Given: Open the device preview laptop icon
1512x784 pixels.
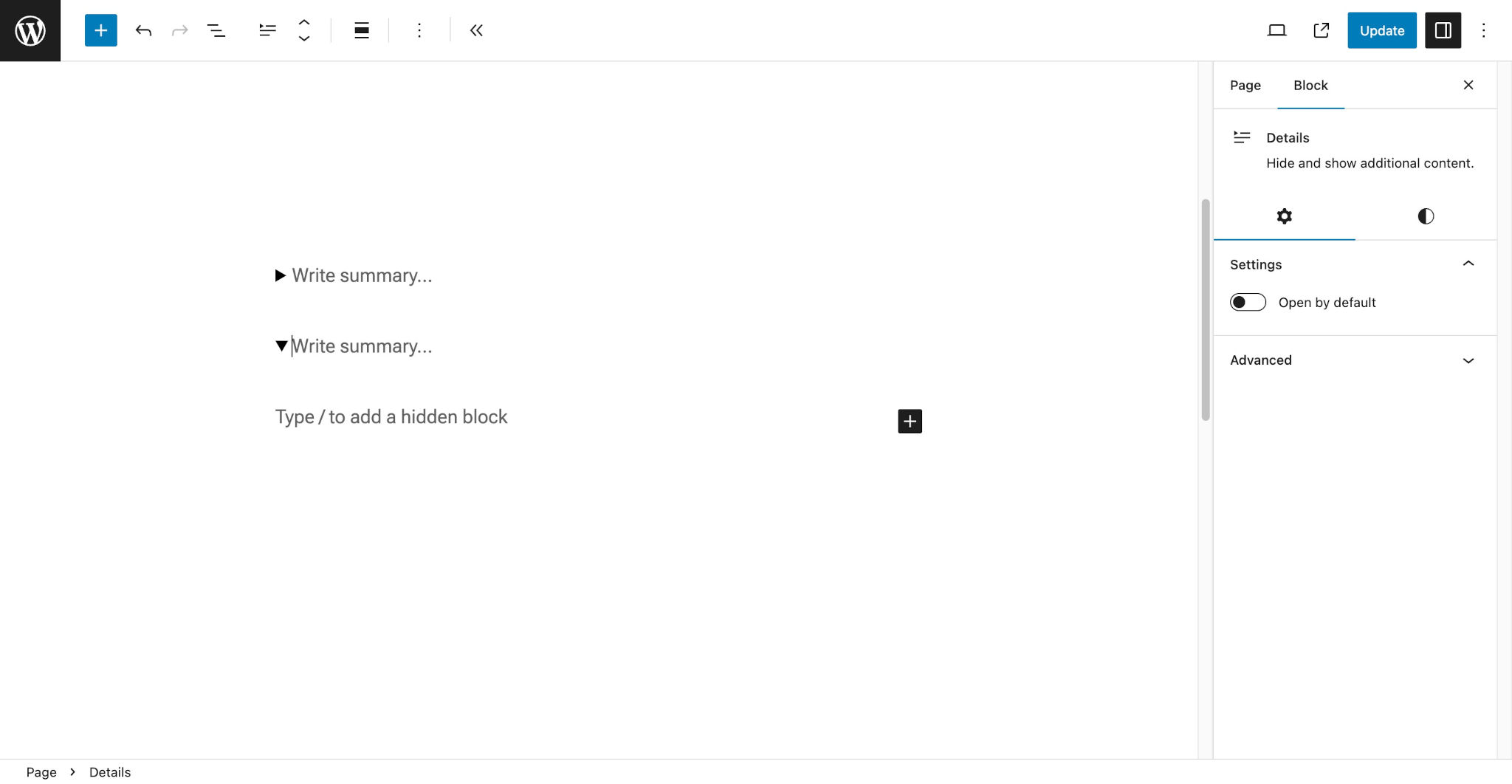Looking at the screenshot, I should click(x=1276, y=30).
